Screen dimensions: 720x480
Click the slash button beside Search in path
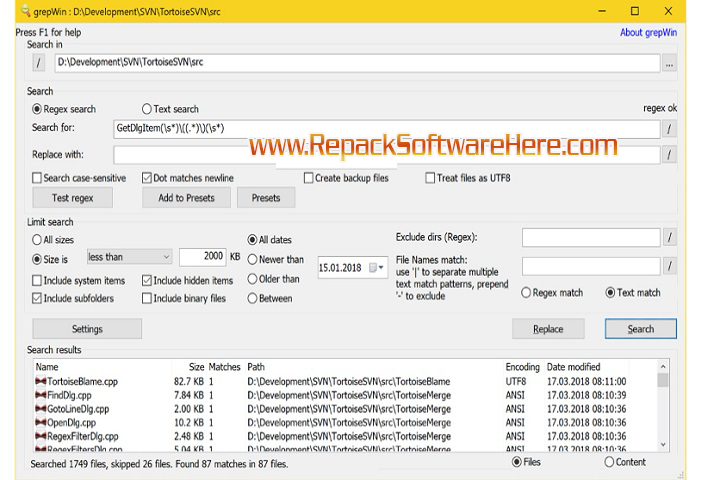coord(39,62)
